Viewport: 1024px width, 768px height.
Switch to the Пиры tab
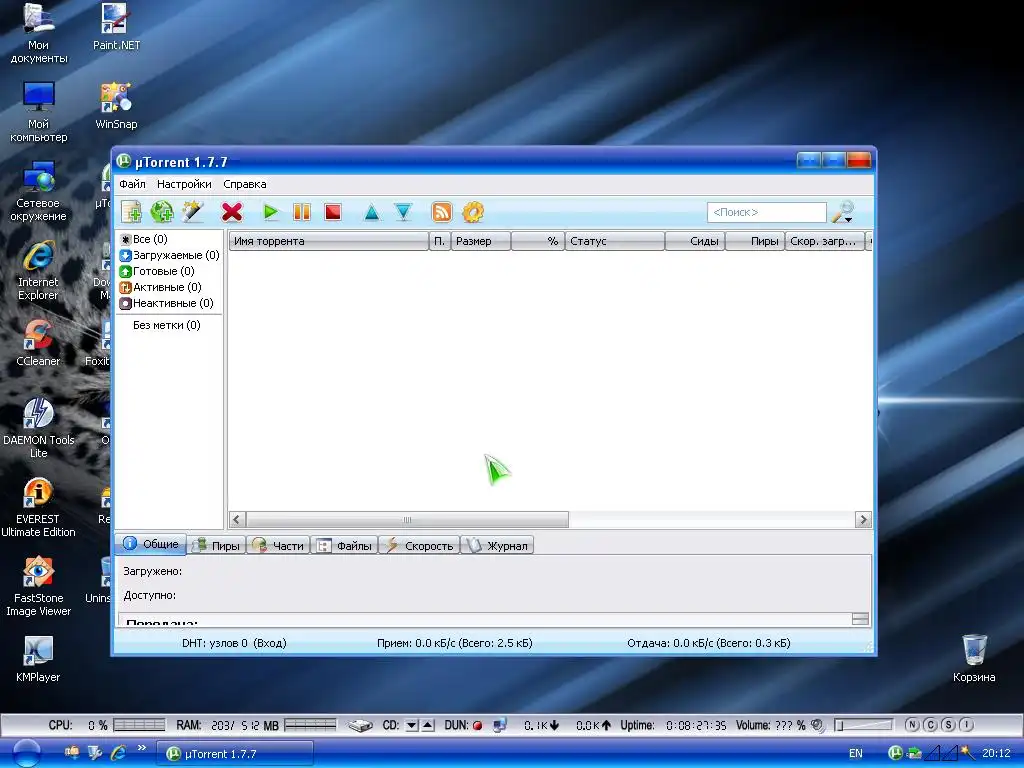tap(217, 545)
